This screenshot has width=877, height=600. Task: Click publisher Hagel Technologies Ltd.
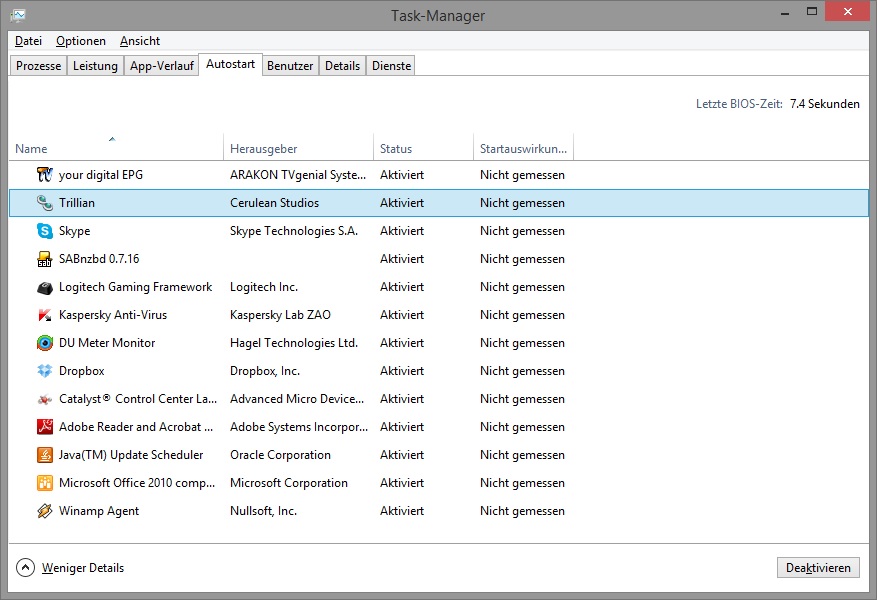294,343
